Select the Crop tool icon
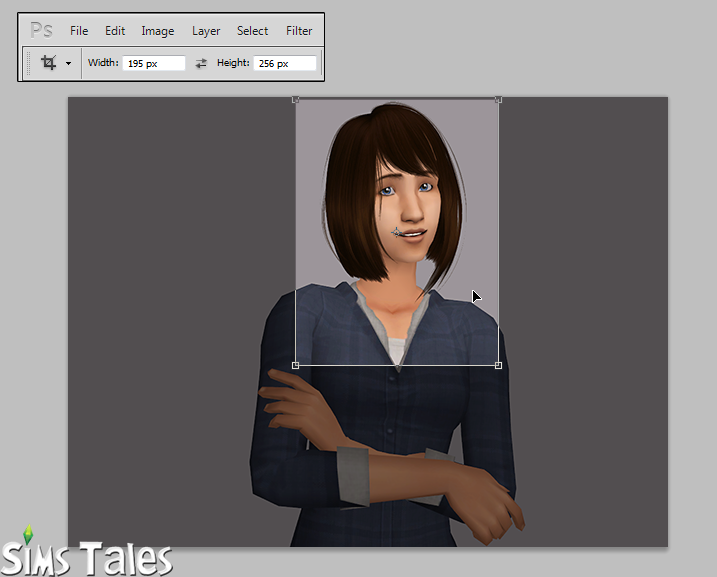 pos(49,62)
